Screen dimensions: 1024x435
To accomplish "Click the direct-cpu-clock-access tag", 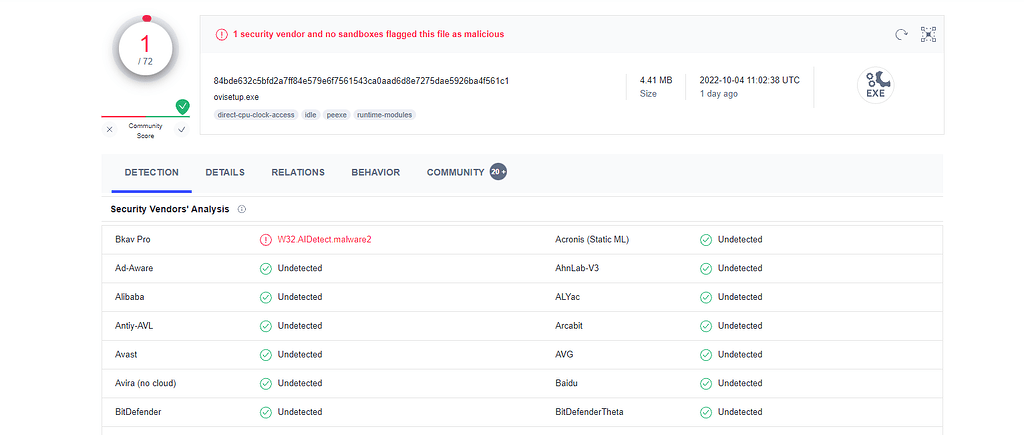I will pyautogui.click(x=256, y=115).
